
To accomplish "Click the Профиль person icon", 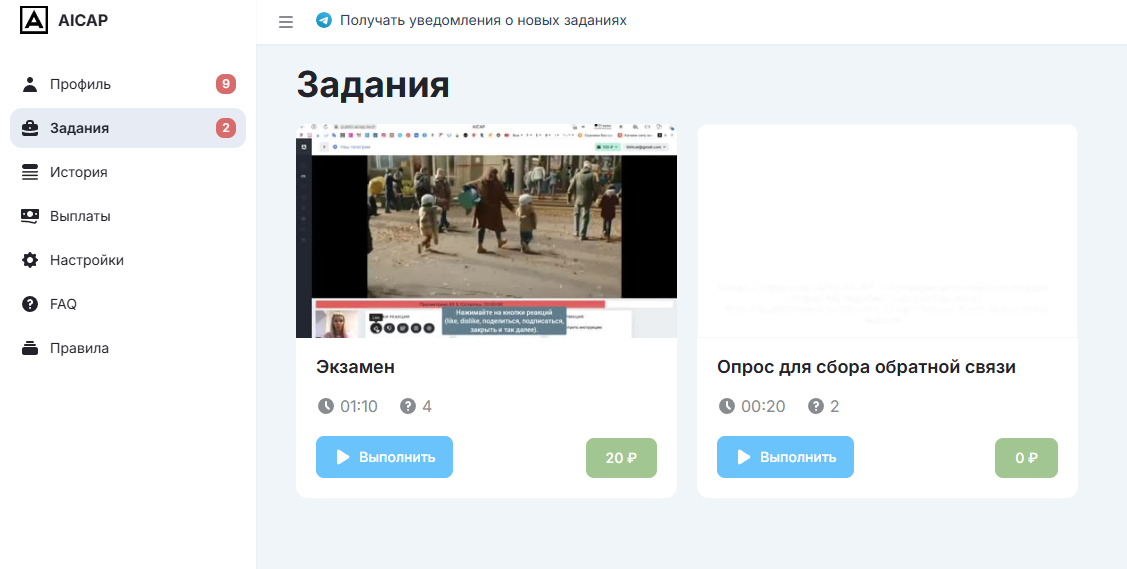I will [29, 84].
